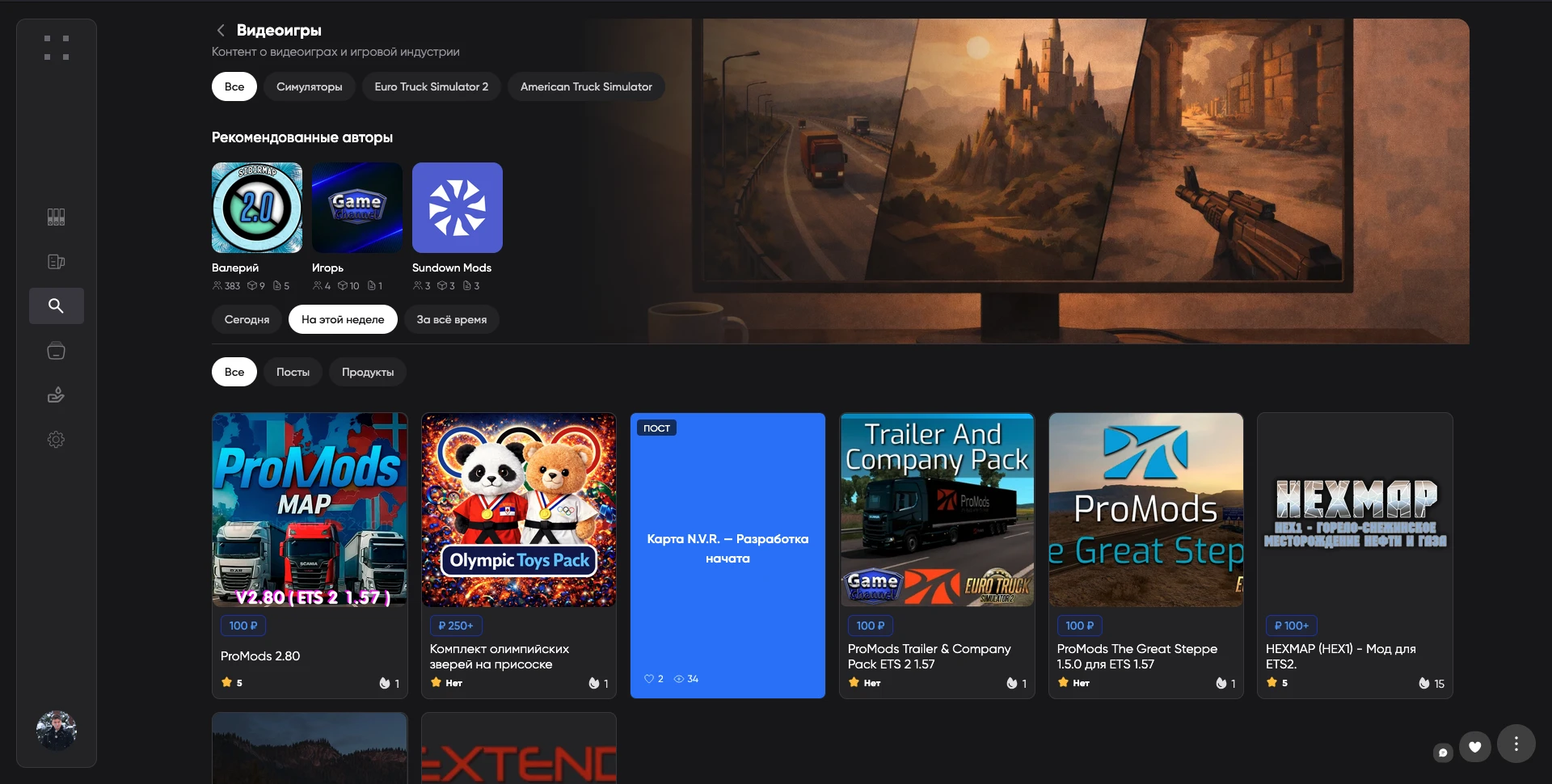Select the Все content filter above cards

point(234,372)
